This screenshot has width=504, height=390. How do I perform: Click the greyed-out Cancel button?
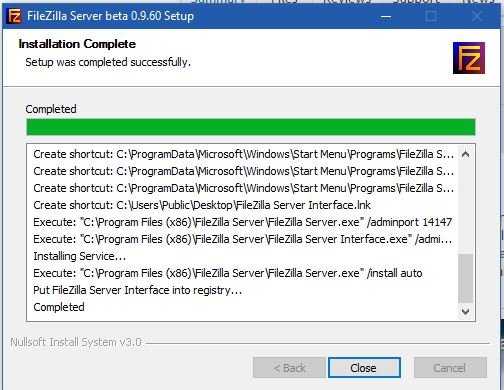point(450,368)
